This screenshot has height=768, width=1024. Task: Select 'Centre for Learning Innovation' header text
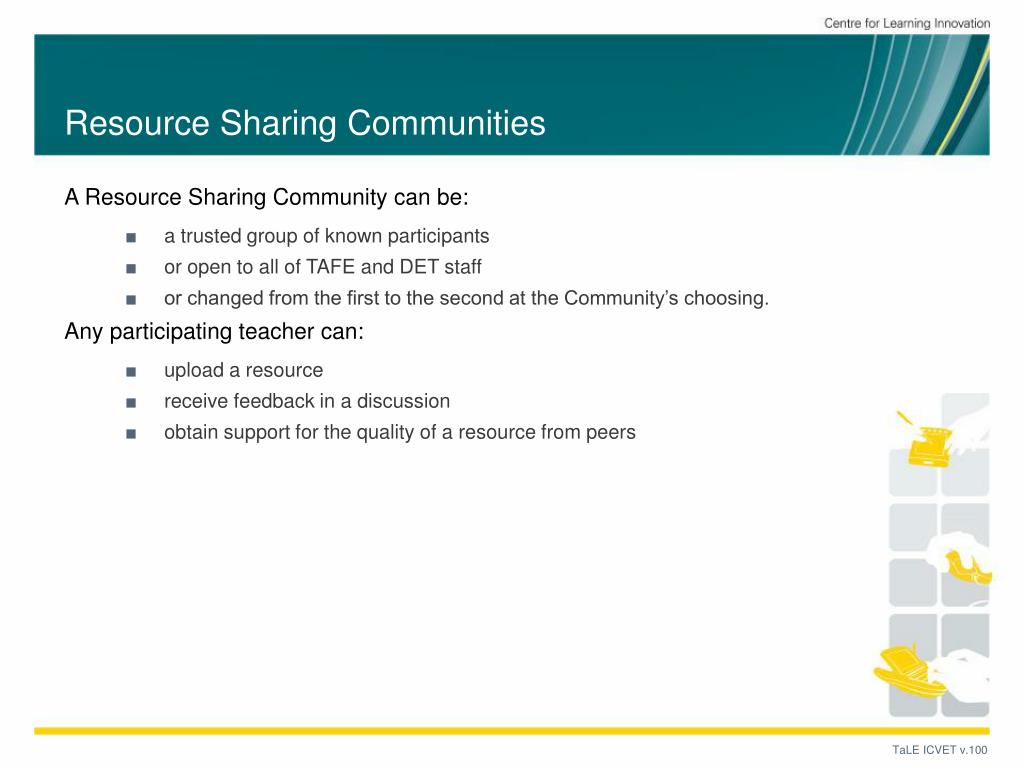(906, 23)
